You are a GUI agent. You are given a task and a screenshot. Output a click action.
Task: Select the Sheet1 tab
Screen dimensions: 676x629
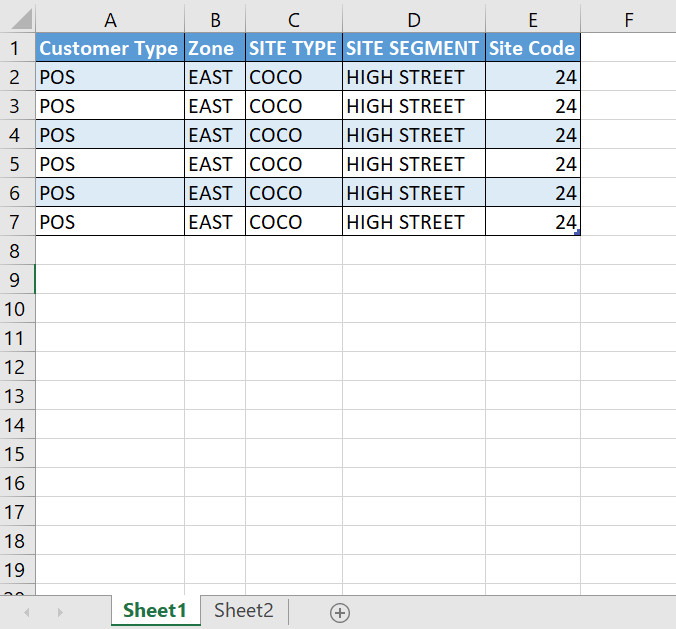155,610
